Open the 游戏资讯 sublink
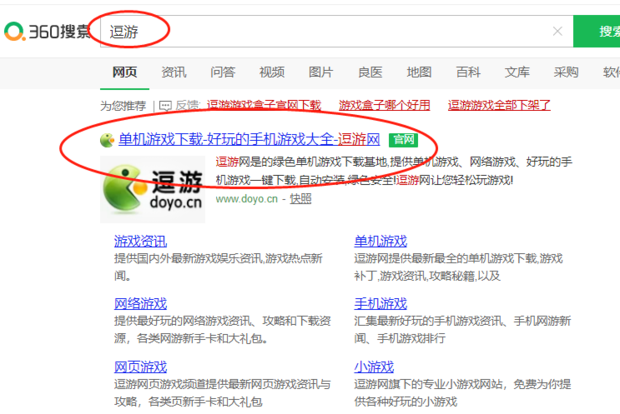Image resolution: width=620 pixels, height=414 pixels. coord(140,241)
